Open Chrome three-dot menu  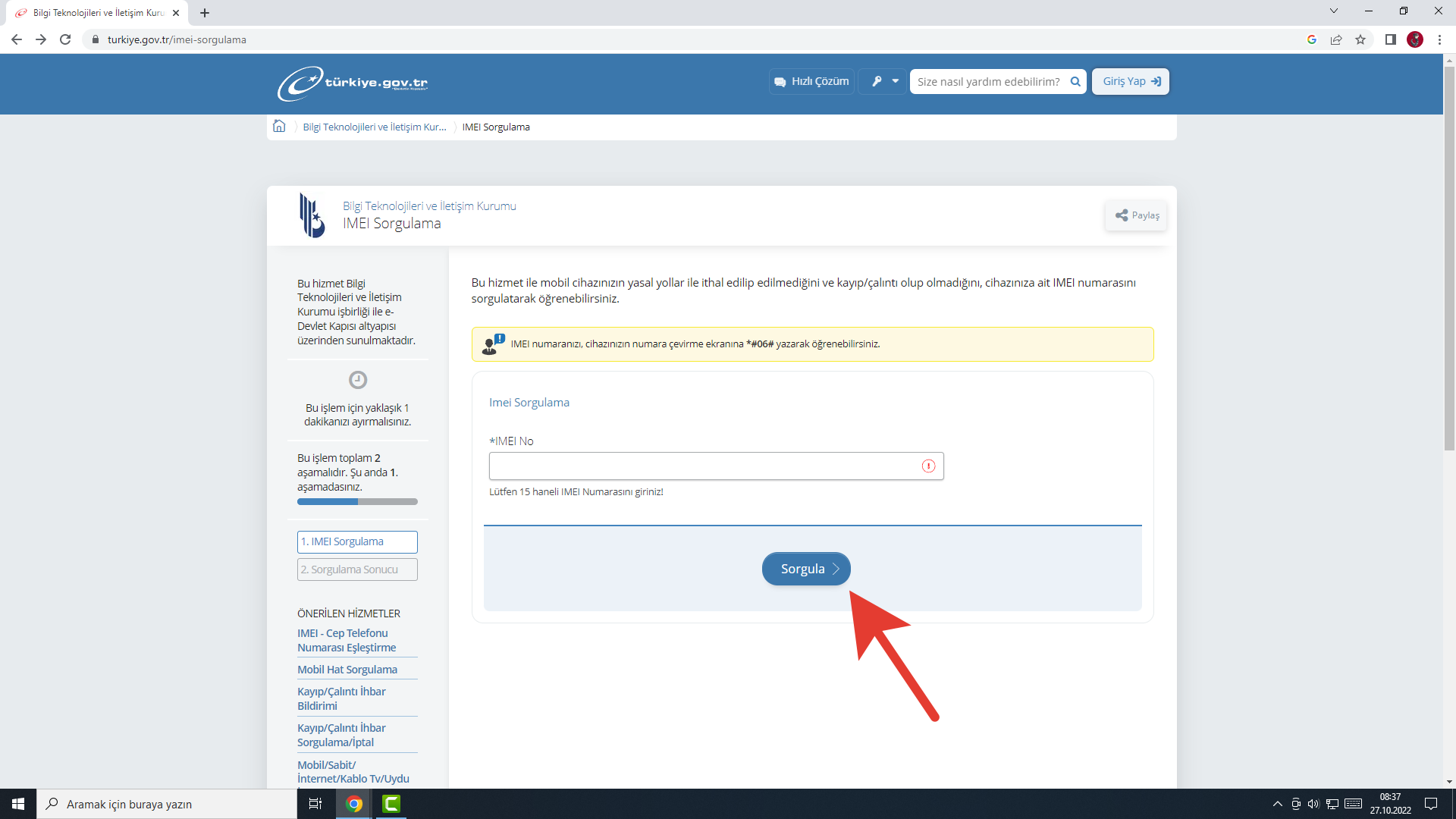(x=1439, y=39)
